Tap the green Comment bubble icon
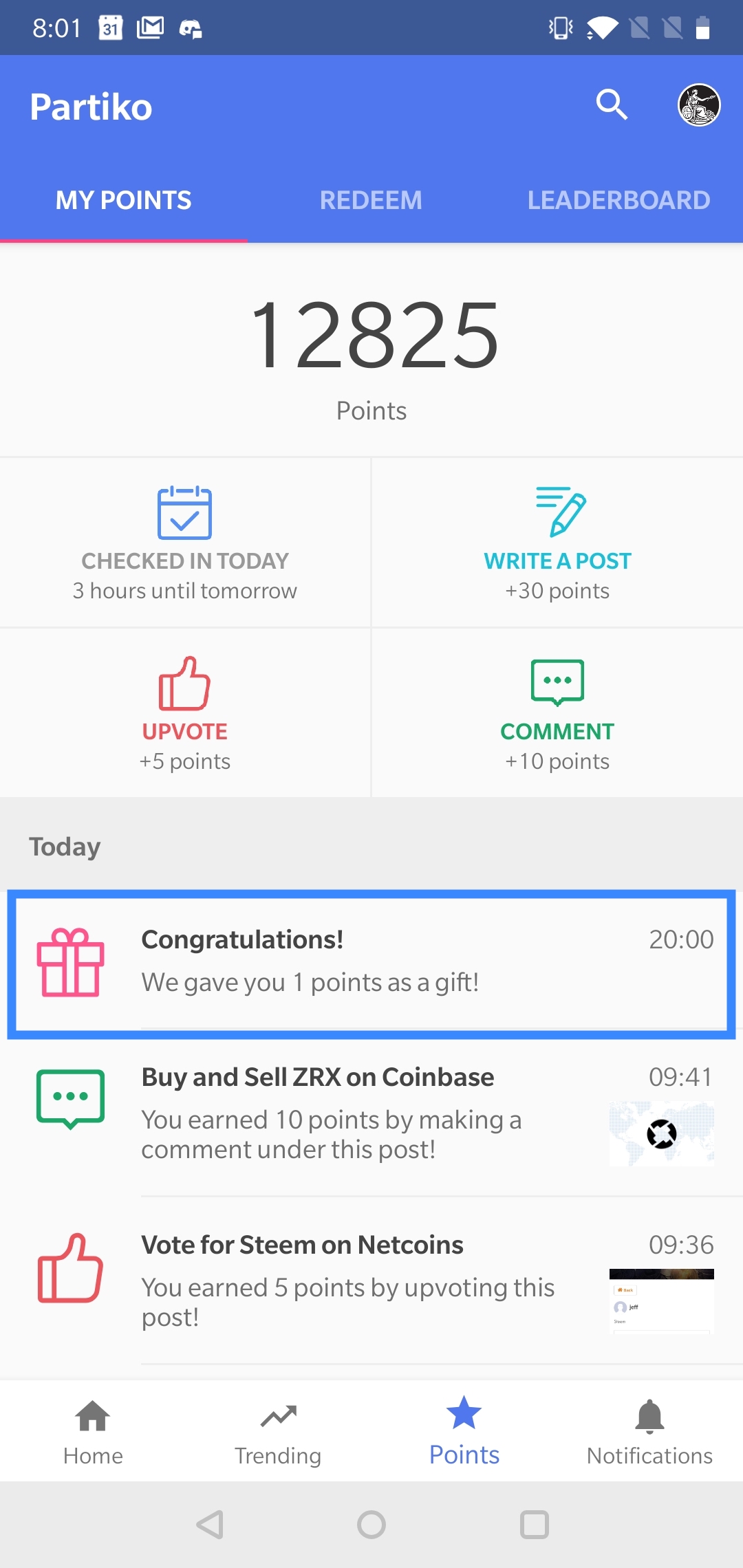Screen dimensions: 743x1568 [557, 682]
